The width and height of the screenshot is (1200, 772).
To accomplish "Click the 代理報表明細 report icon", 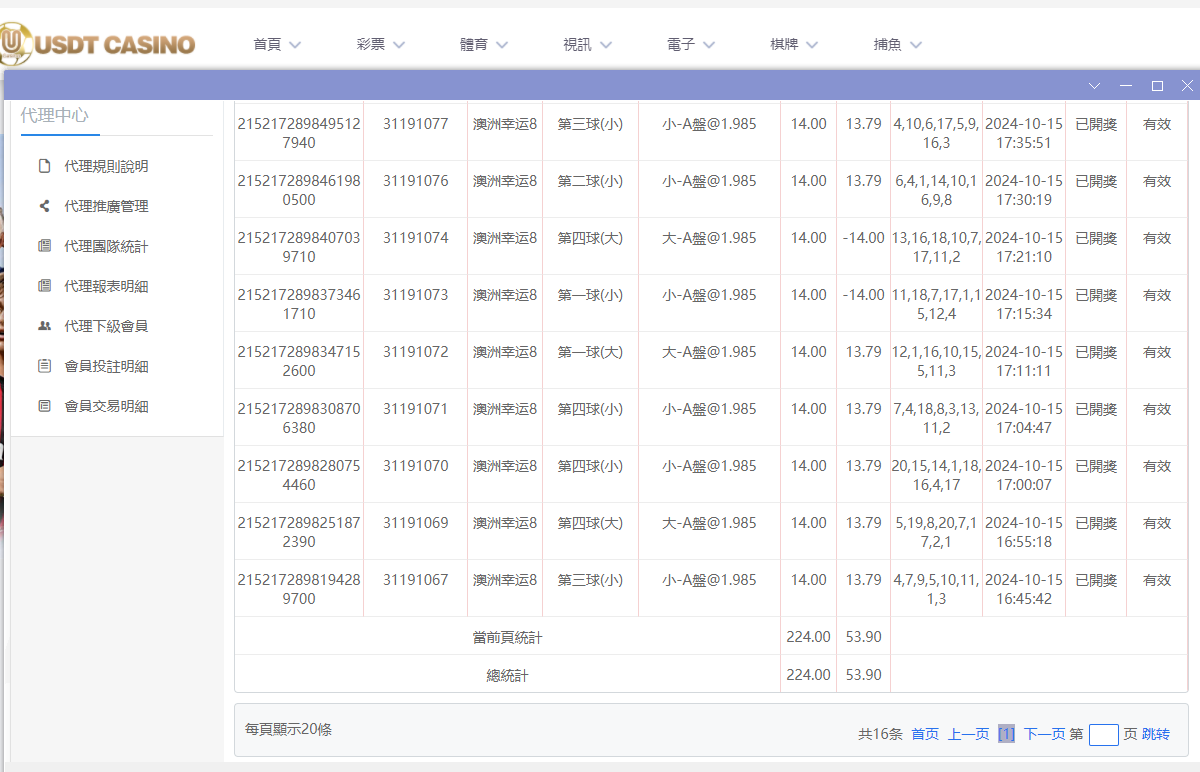I will click(43, 286).
